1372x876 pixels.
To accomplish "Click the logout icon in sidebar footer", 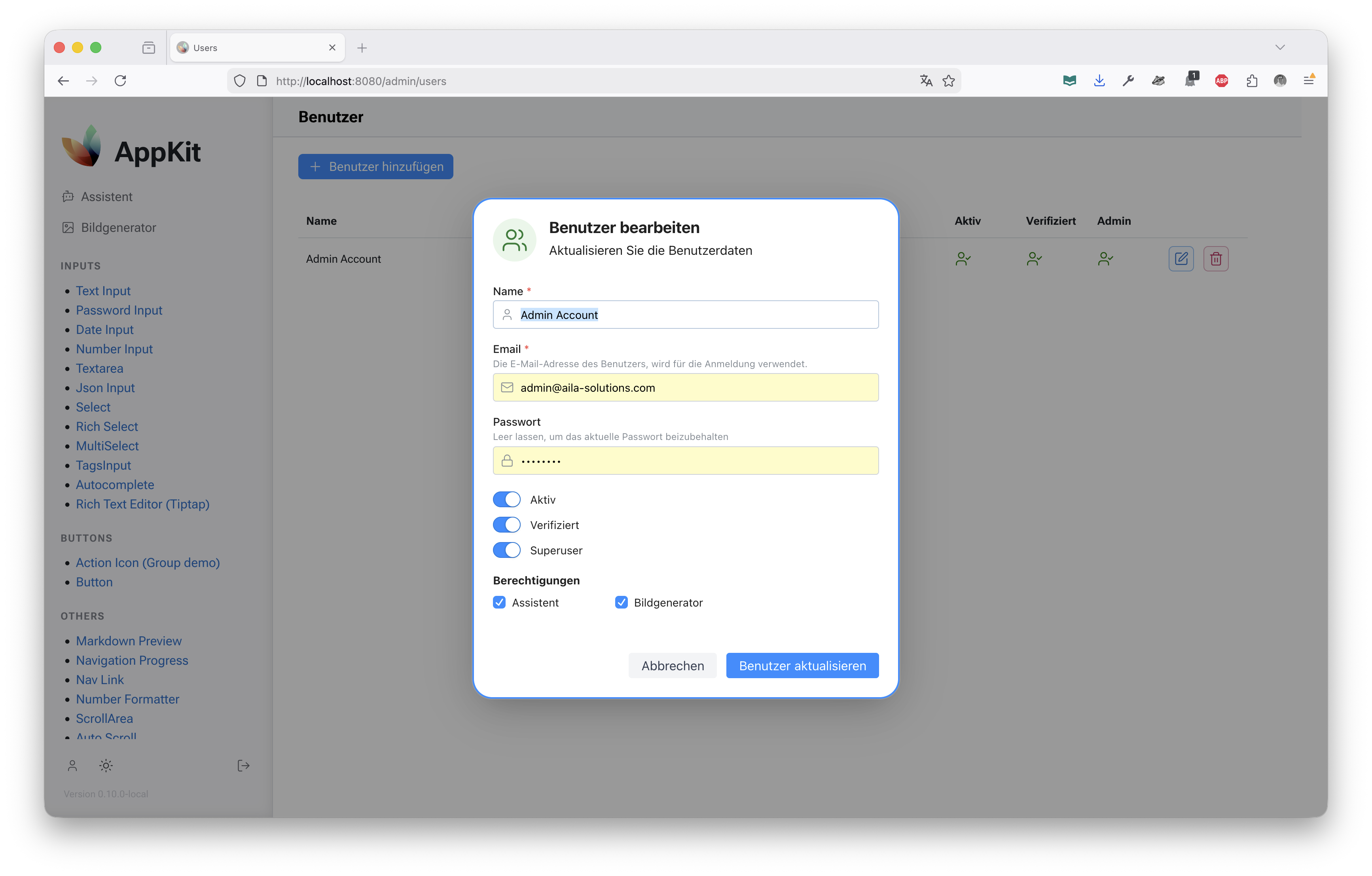I will (x=243, y=766).
